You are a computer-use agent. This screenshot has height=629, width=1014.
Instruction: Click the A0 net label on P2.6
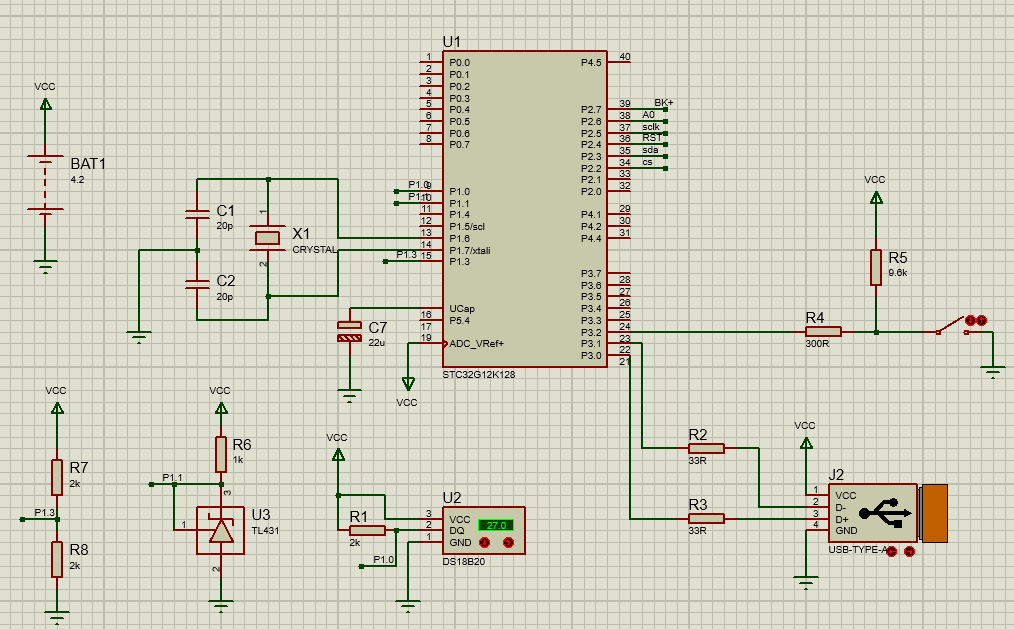pyautogui.click(x=648, y=115)
